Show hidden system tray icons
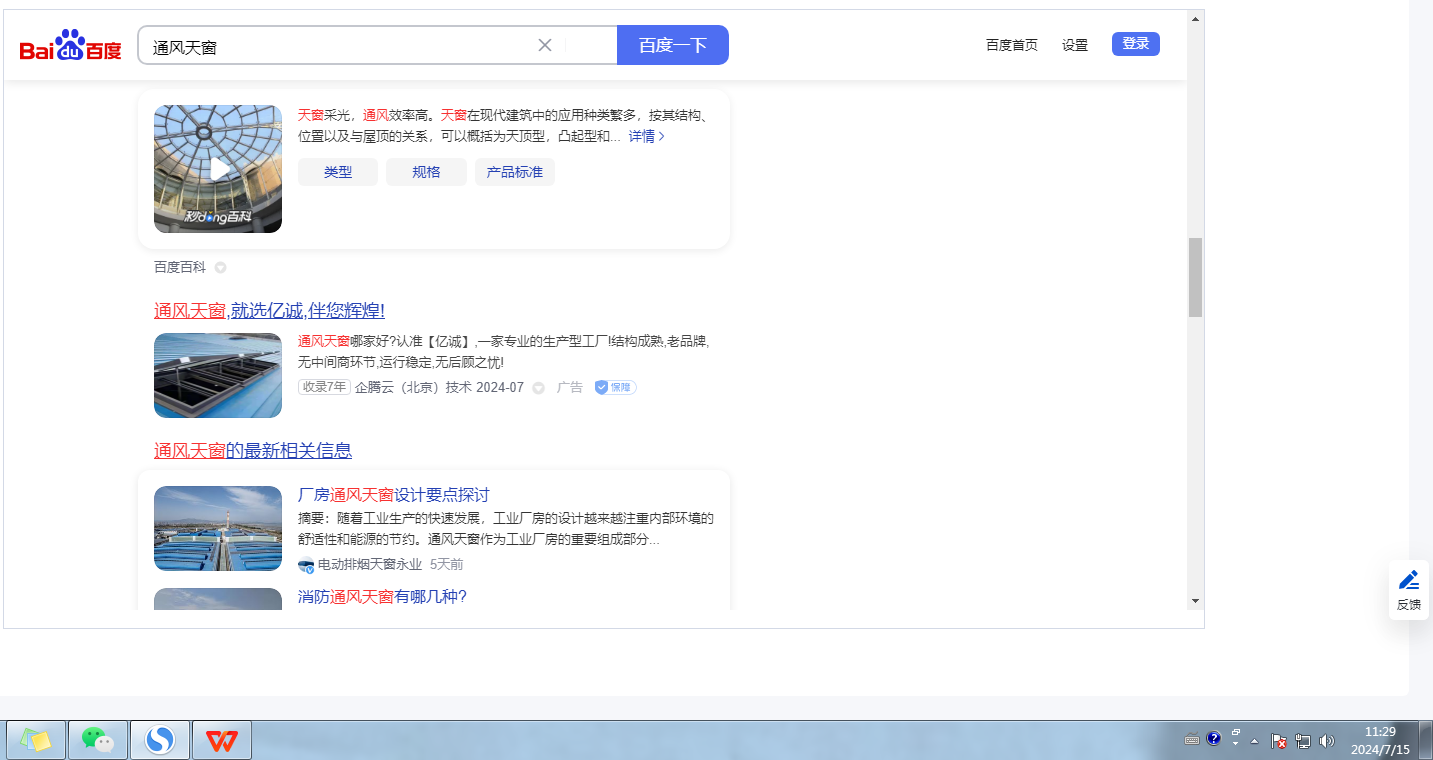This screenshot has height=760, width=1433. click(1254, 741)
